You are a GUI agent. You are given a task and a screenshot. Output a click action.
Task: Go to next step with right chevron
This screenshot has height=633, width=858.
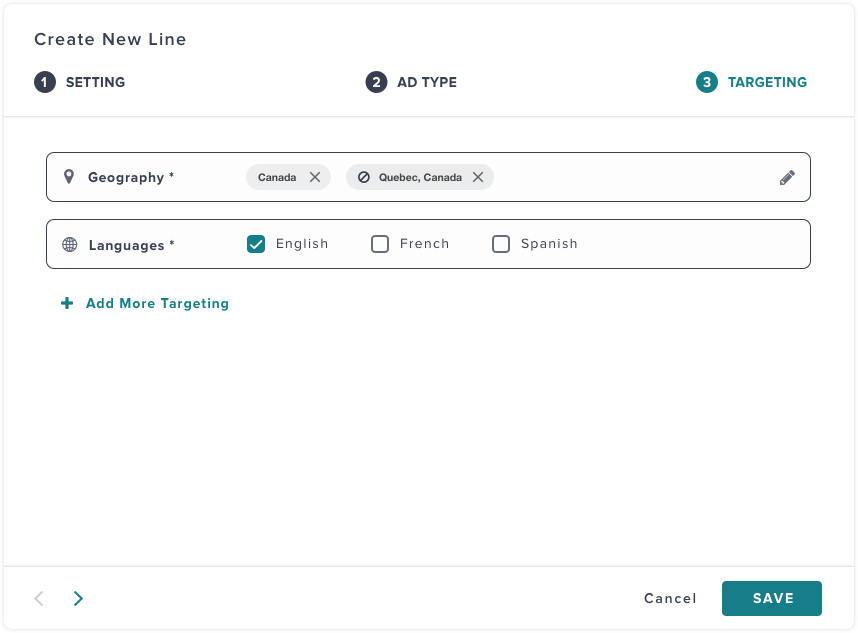[78, 598]
